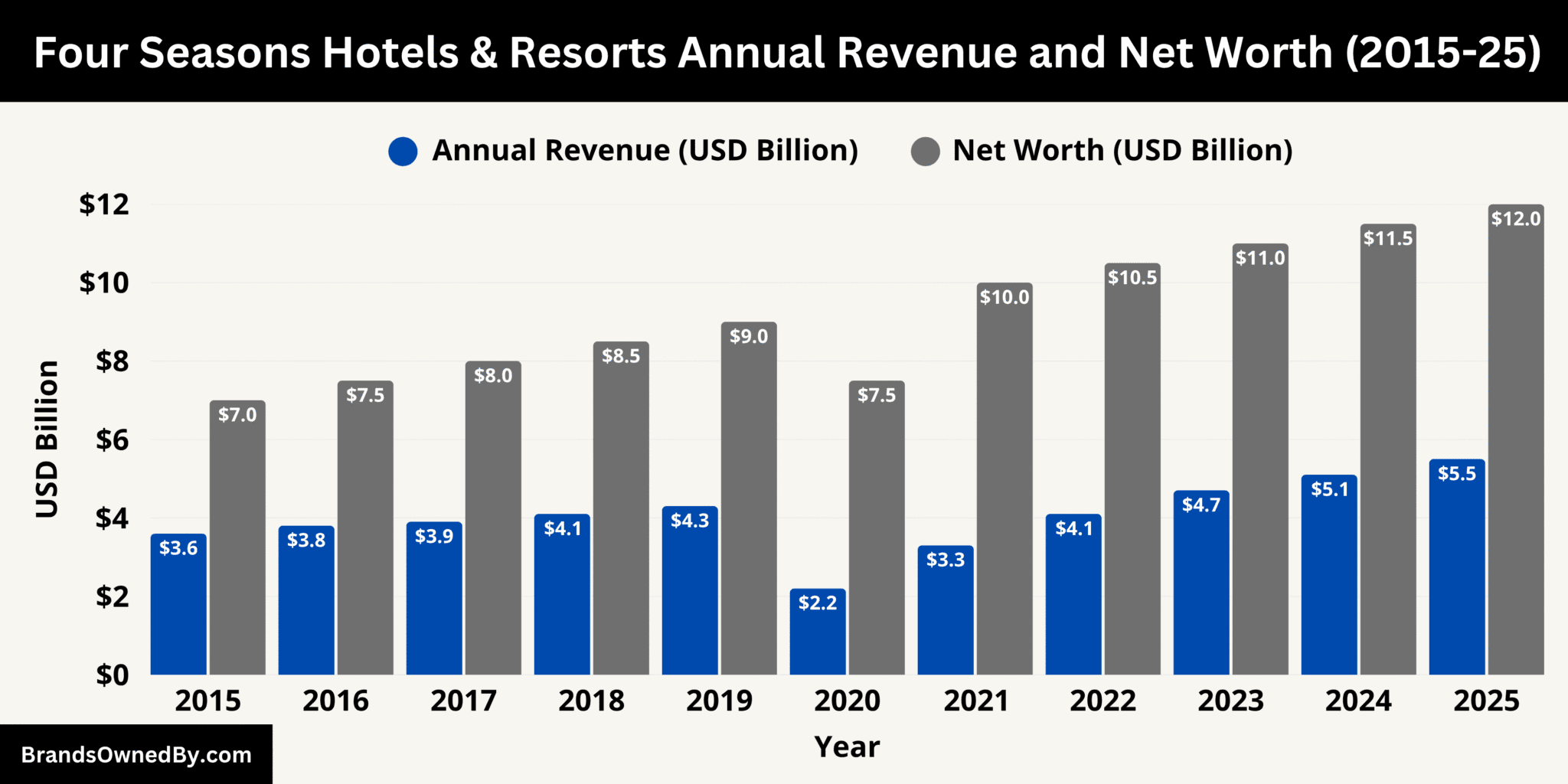The height and width of the screenshot is (784, 1568).
Task: Select the "$8.5" net worth value
Action: point(621,356)
